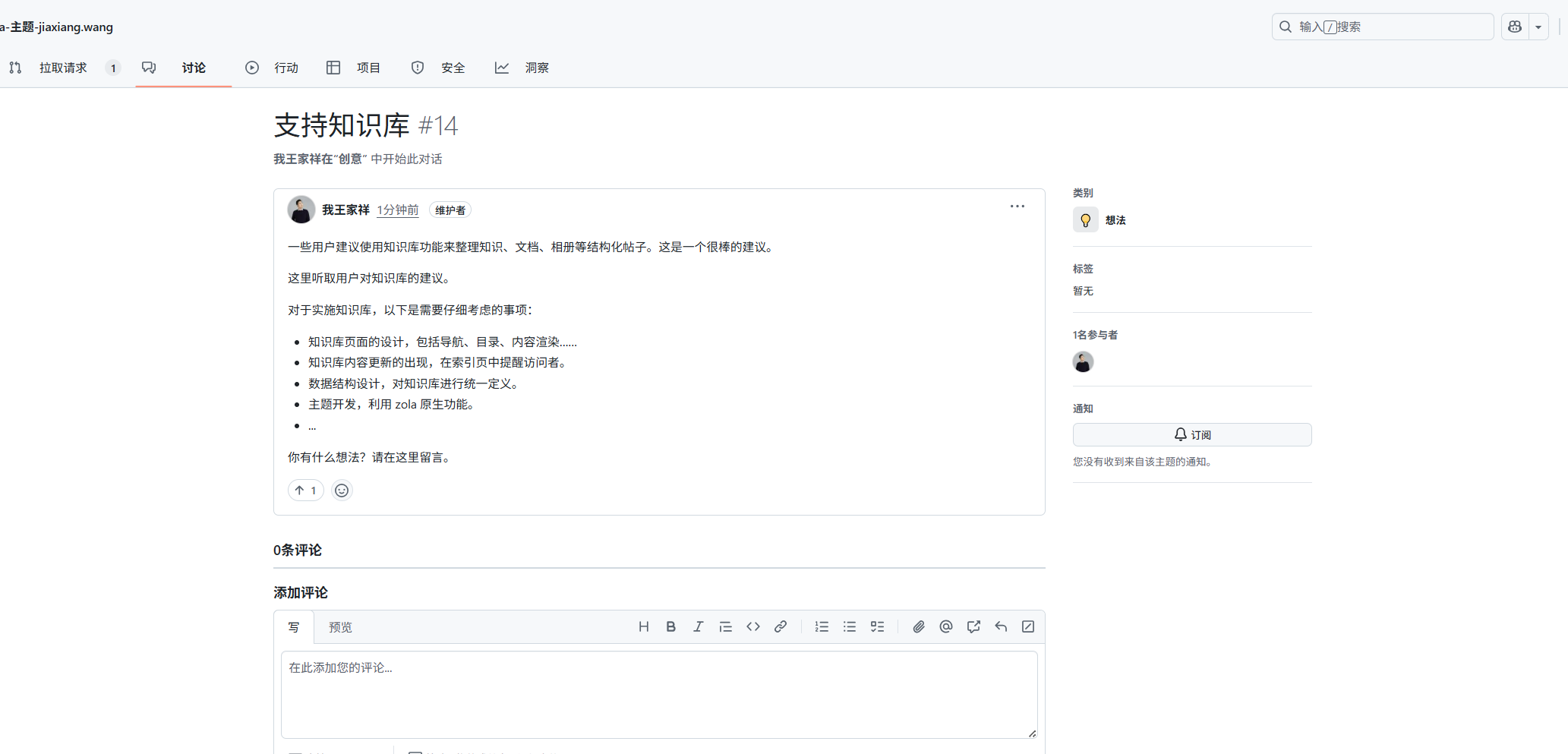Click the comment text area
This screenshot has height=754, width=1568.
click(658, 694)
